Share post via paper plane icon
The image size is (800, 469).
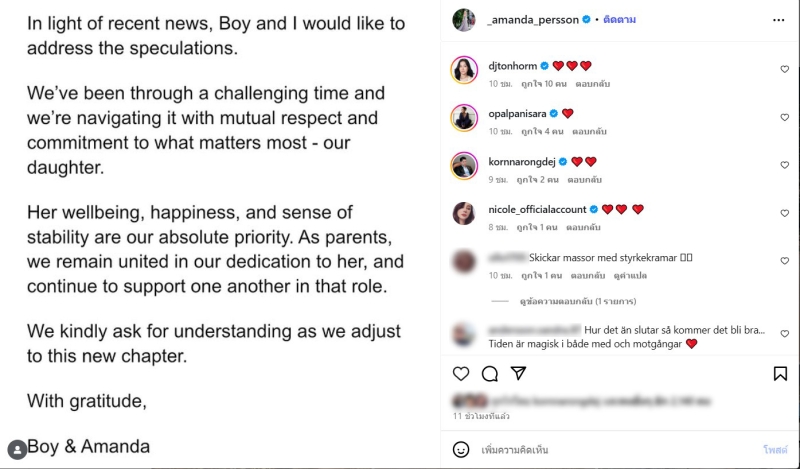pos(518,373)
